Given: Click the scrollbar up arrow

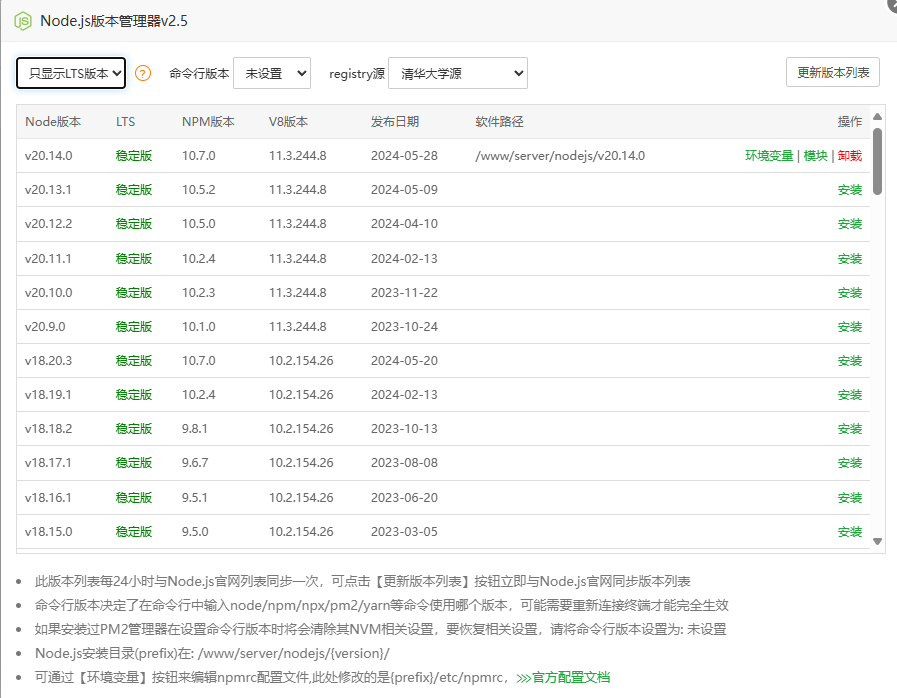Looking at the screenshot, I should click(x=878, y=117).
